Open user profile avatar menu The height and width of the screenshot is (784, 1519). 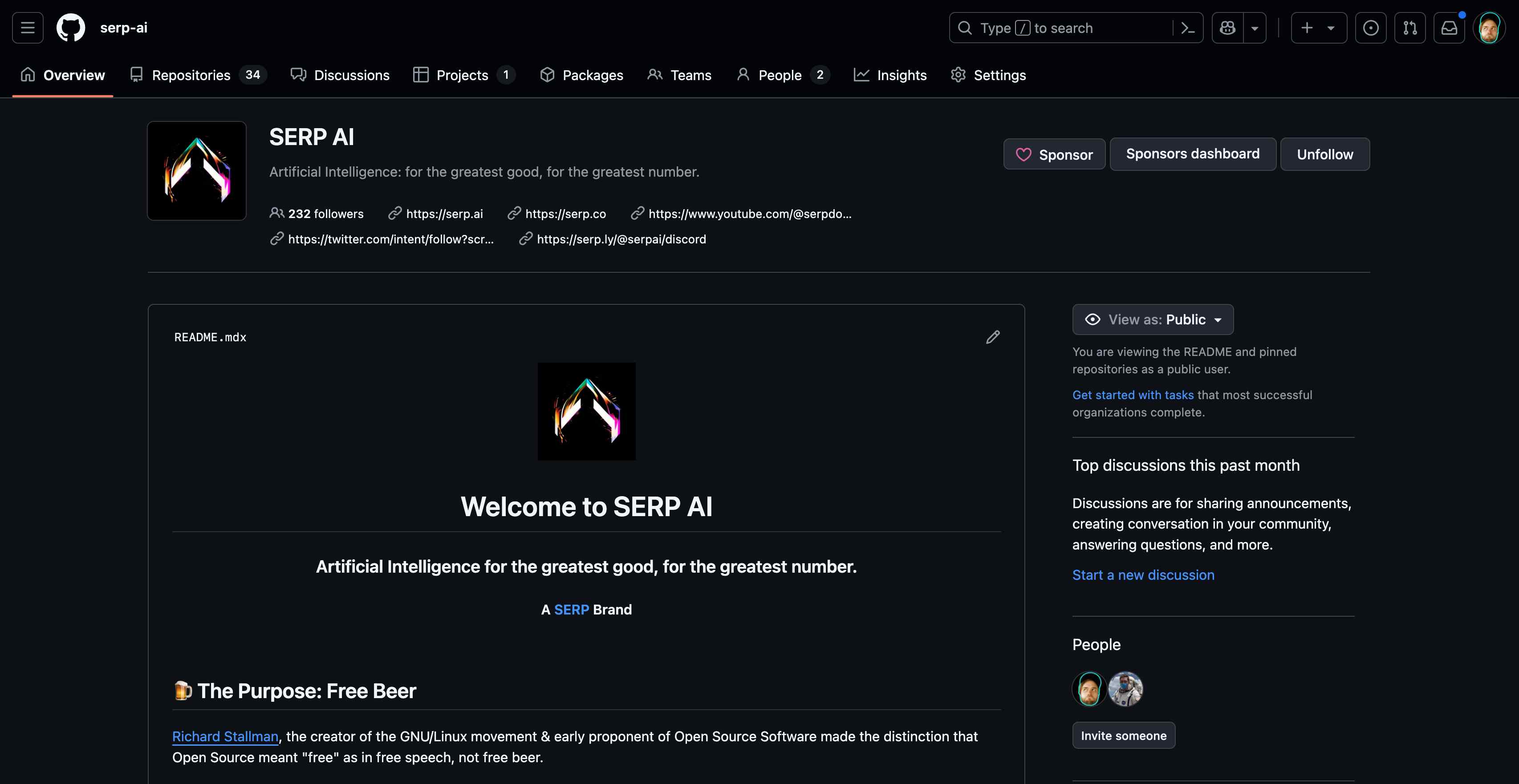point(1489,28)
